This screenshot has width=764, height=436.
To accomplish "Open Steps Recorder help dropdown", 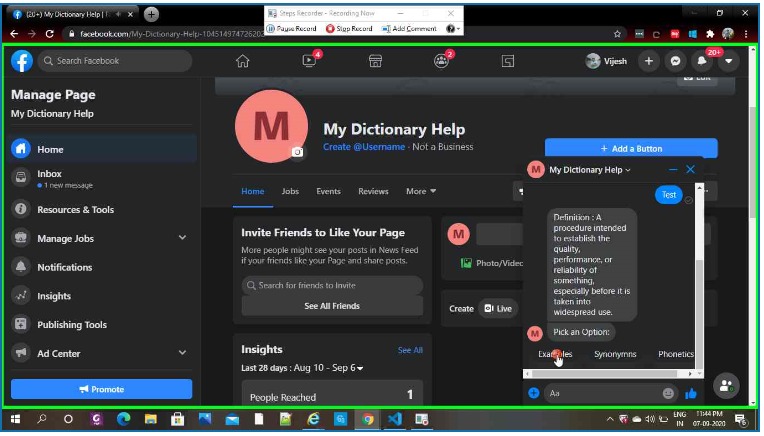I will [453, 29].
